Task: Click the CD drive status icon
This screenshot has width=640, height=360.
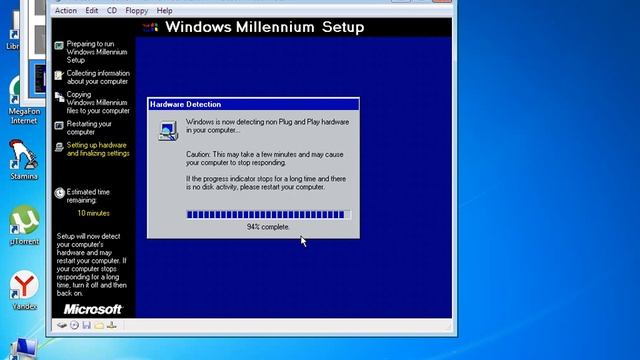Action: tap(74, 325)
